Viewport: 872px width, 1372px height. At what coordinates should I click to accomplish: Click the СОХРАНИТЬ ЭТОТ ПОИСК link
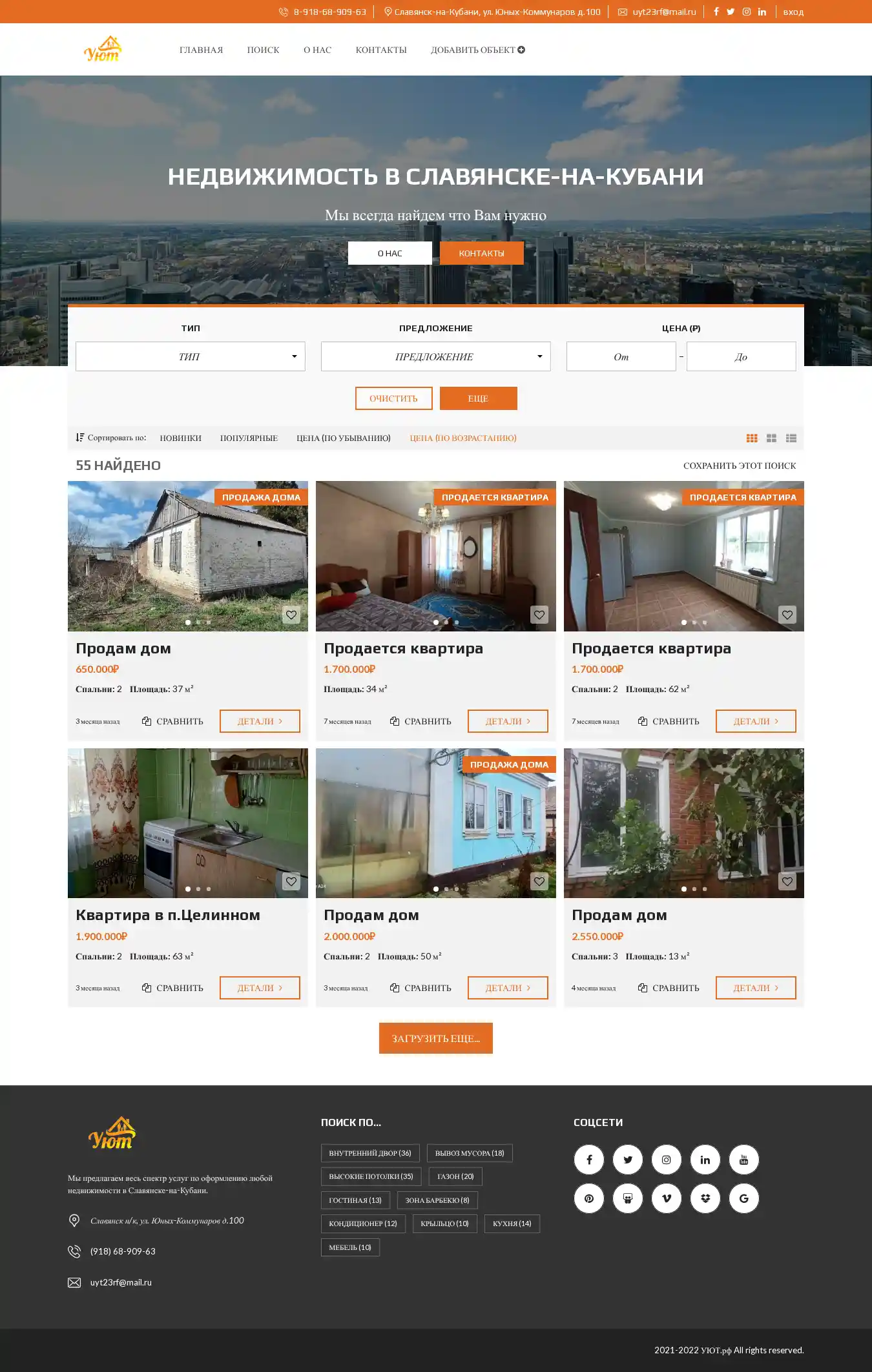tap(740, 466)
